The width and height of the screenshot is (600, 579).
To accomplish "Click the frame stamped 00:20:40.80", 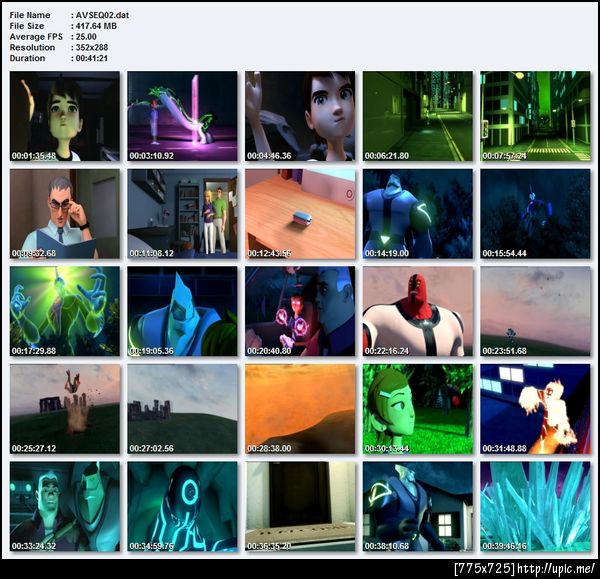I will tap(300, 311).
